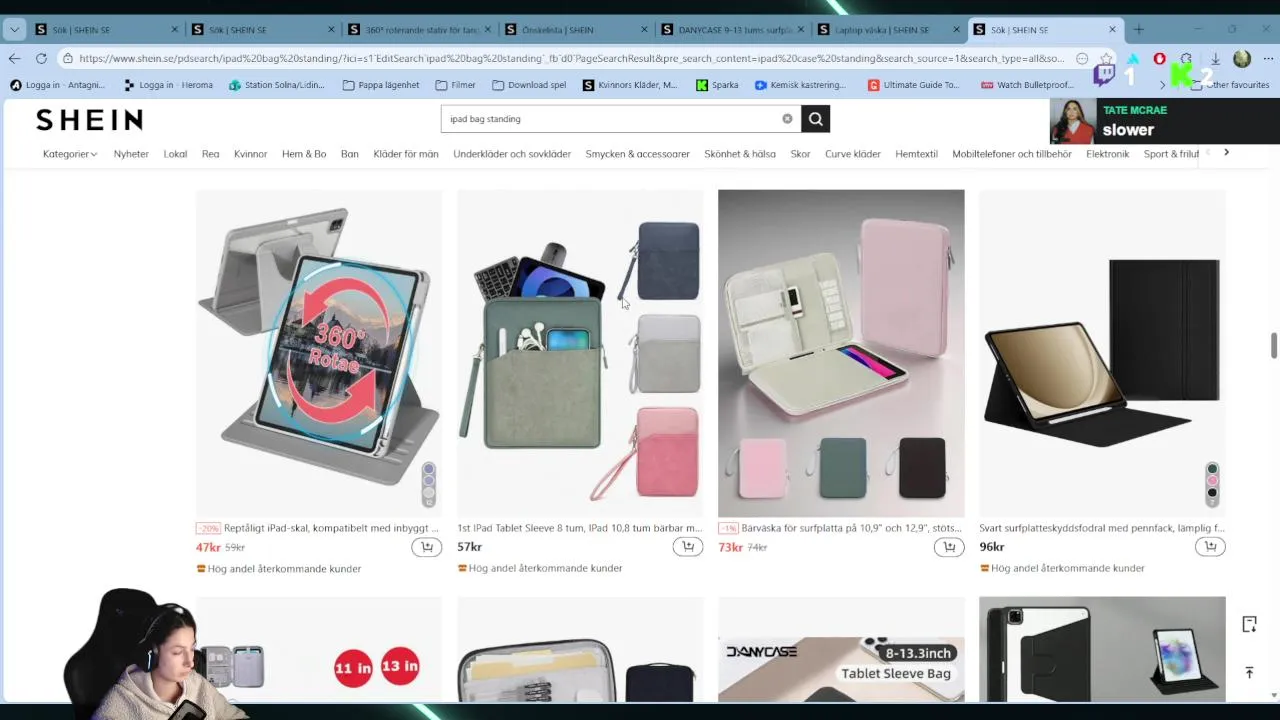Open the Hem & Bo category

pyautogui.click(x=304, y=154)
